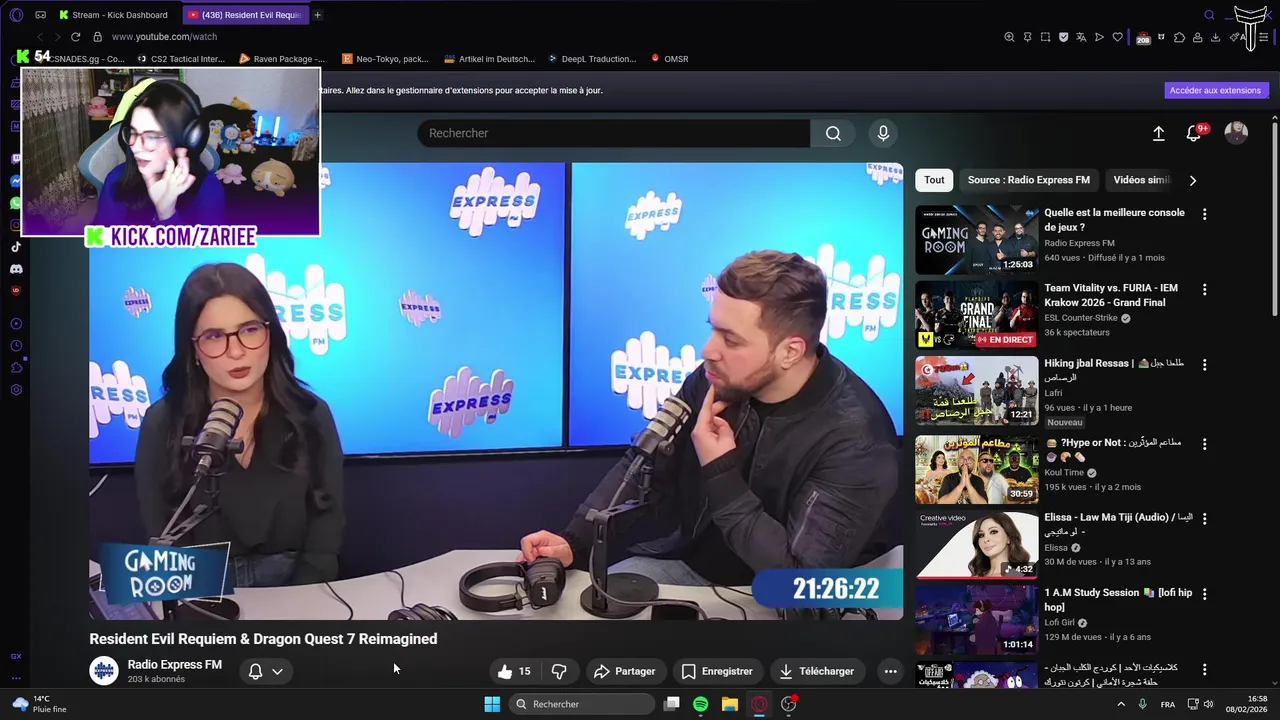Show next filter chips arrow
1280x720 pixels.
(1192, 180)
